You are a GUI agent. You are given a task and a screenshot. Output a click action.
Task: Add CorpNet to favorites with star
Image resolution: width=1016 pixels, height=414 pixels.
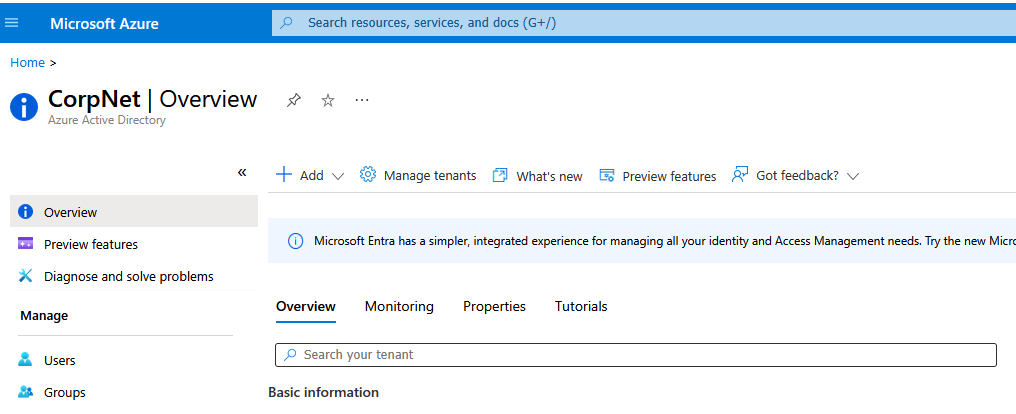[328, 100]
